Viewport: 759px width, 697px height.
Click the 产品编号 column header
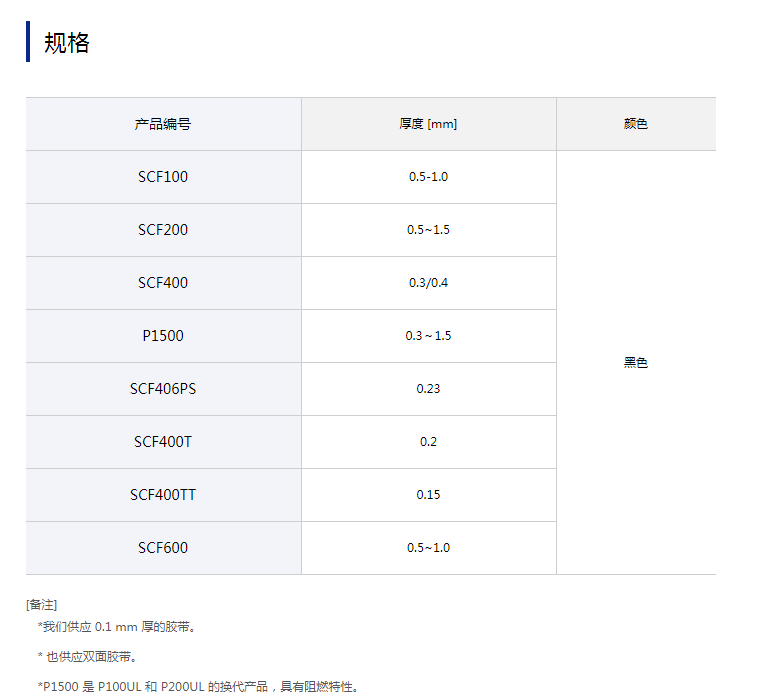163,124
